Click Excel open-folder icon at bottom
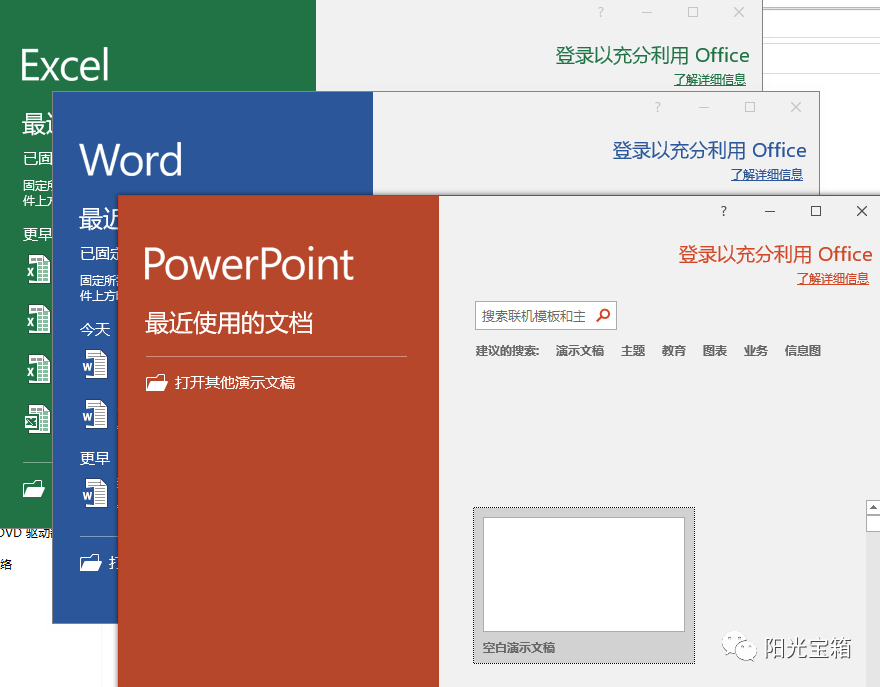880x687 pixels. click(34, 488)
